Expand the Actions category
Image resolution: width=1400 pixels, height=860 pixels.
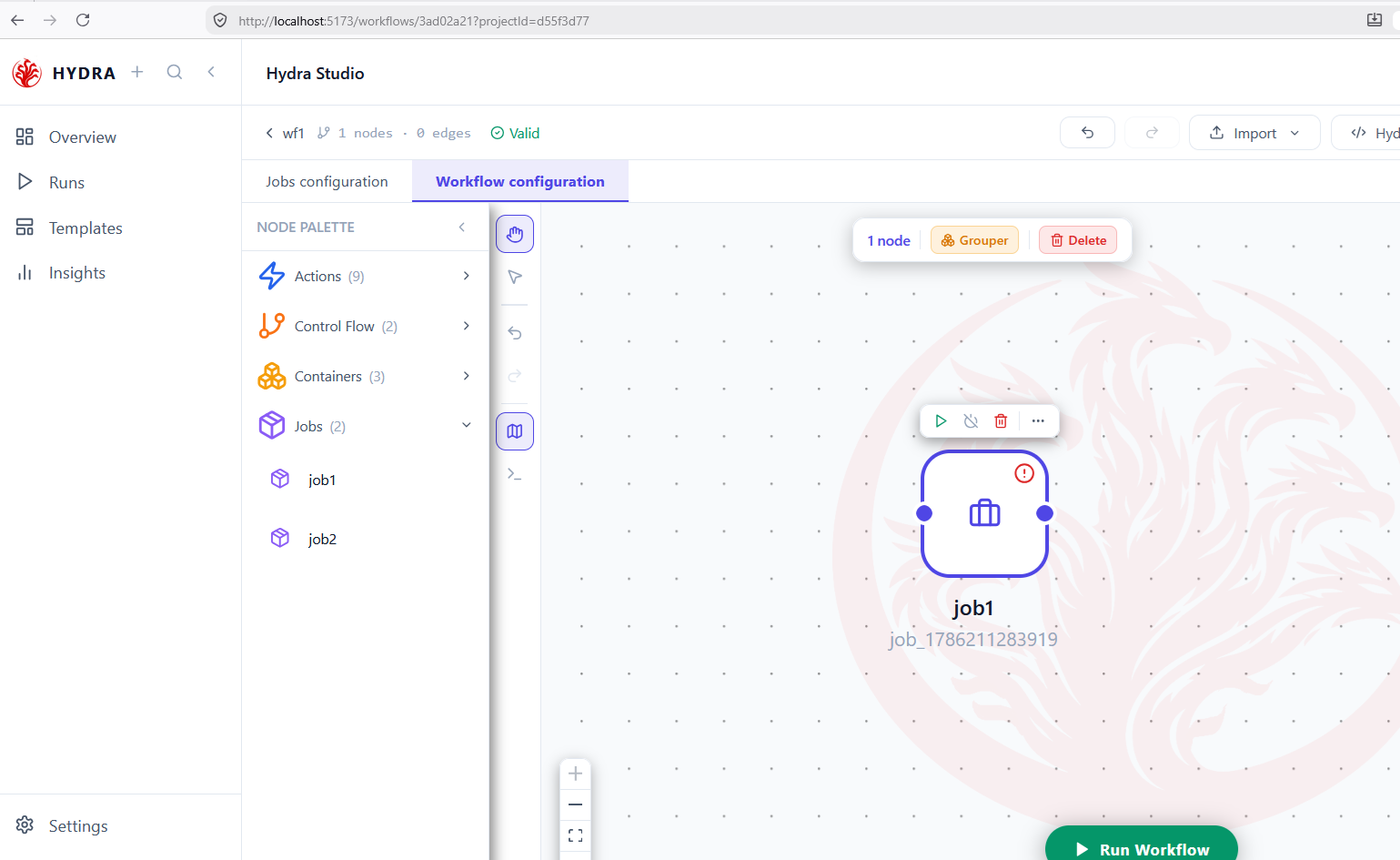467,276
